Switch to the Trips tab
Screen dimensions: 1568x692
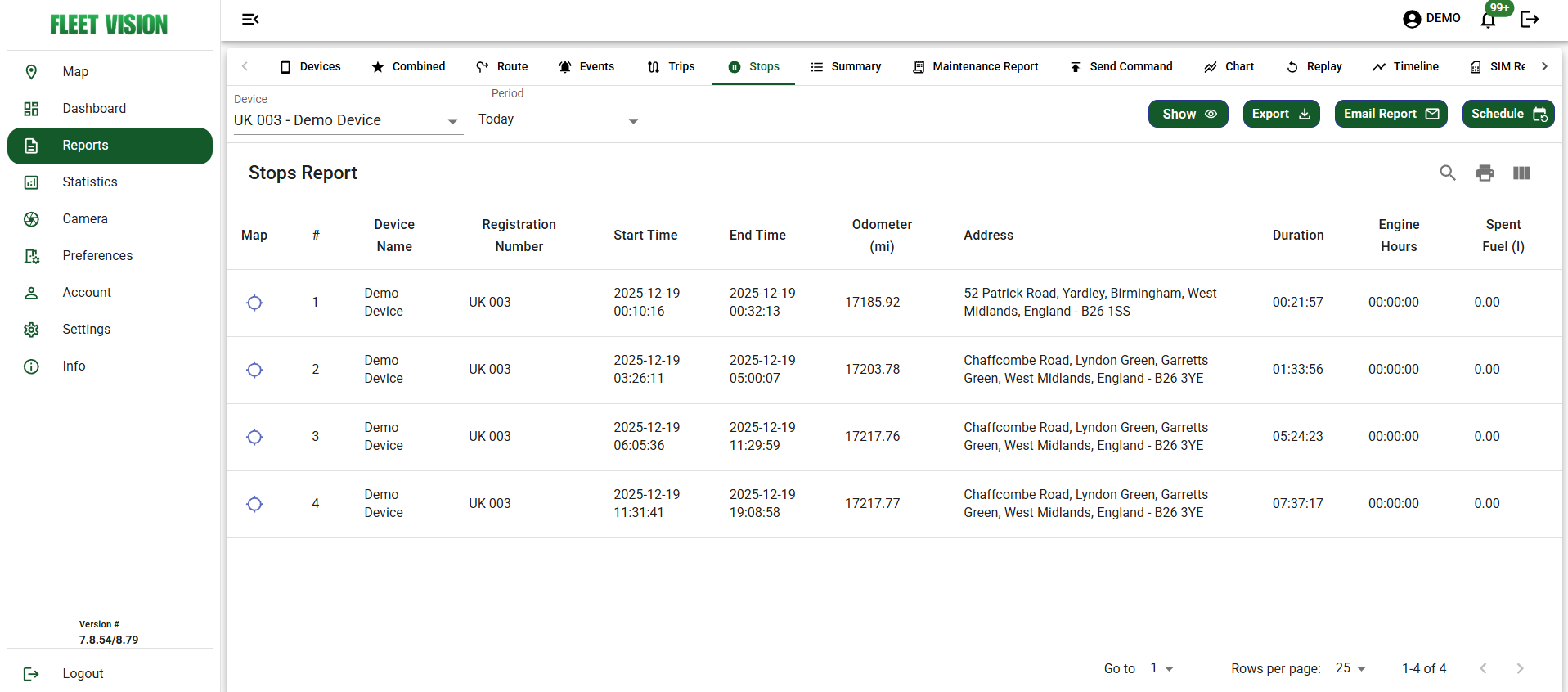click(x=671, y=66)
